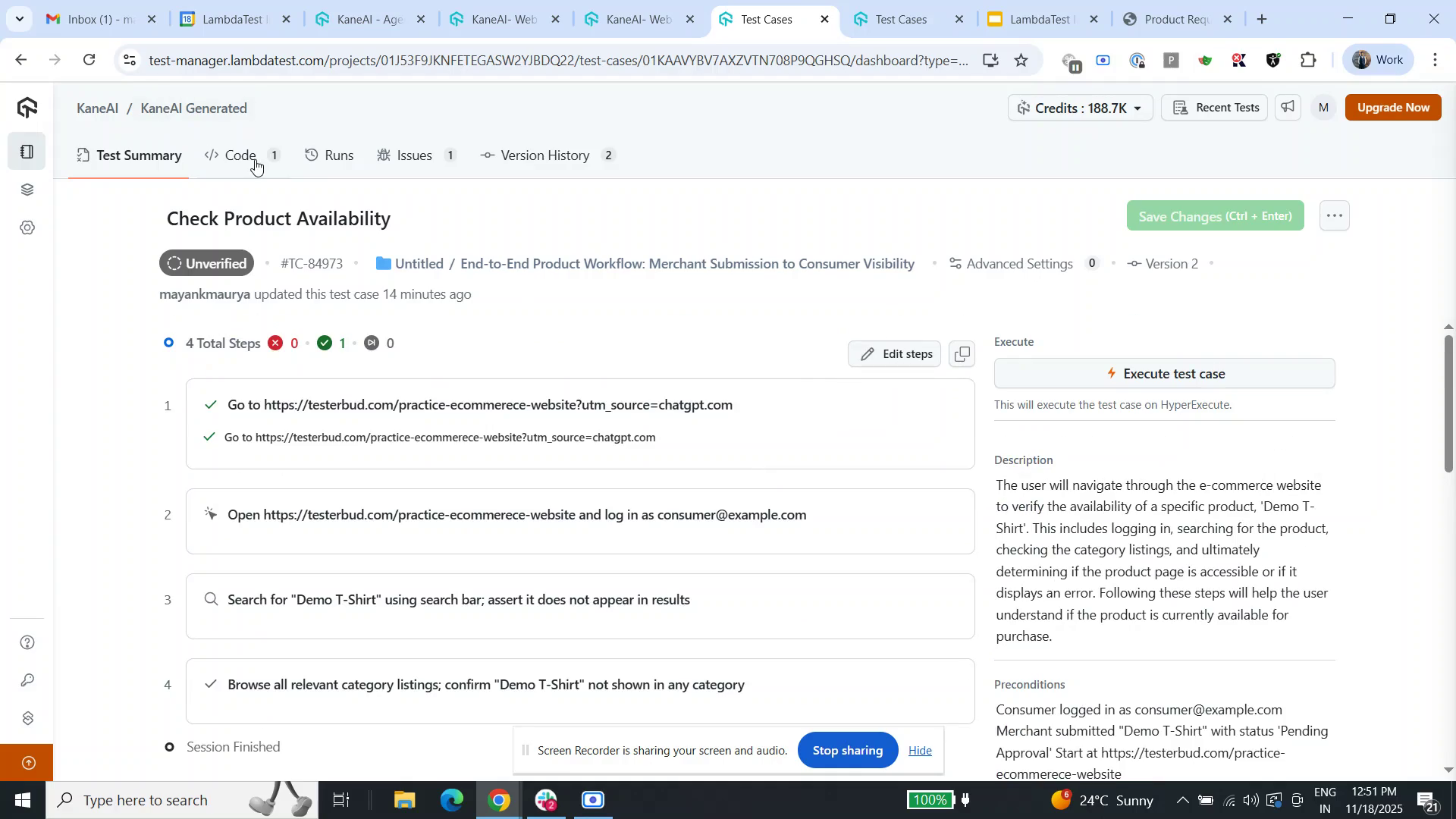Click Execute test case
The width and height of the screenshot is (1456, 819).
coord(1164,373)
